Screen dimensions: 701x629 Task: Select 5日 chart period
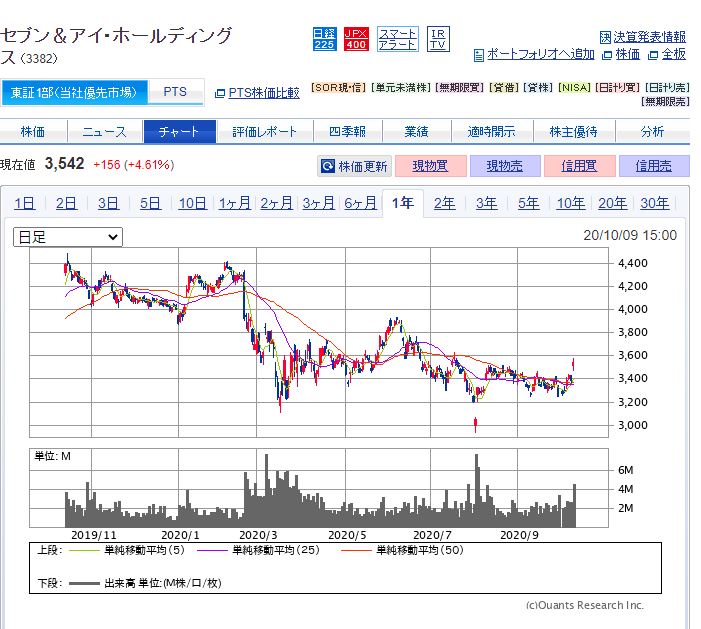point(150,203)
